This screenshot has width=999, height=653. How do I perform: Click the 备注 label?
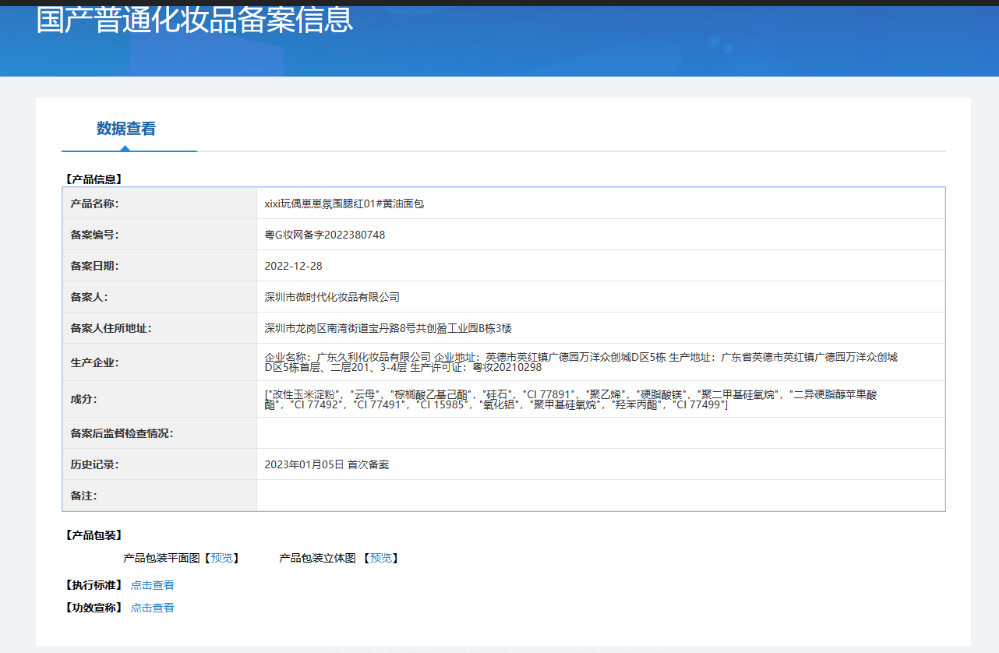click(x=83, y=496)
